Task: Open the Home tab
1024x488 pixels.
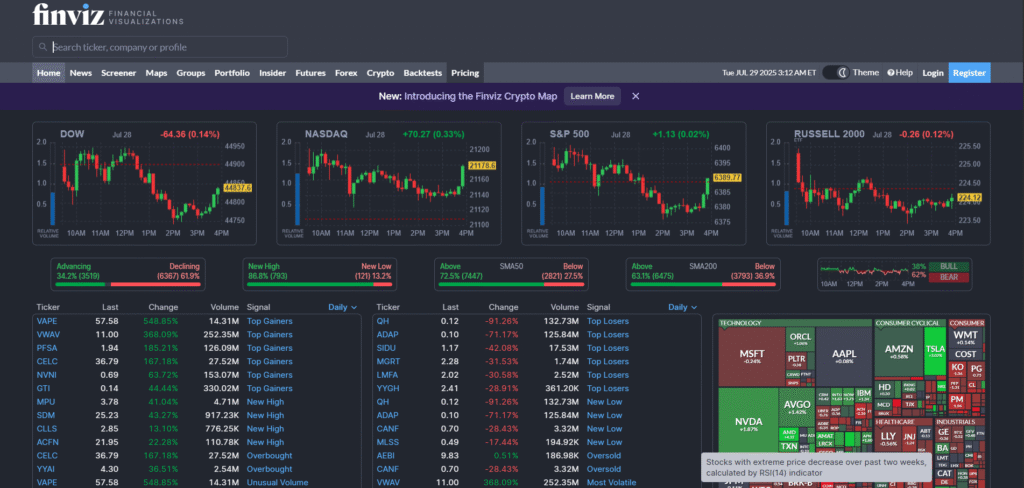Action: click(x=48, y=73)
